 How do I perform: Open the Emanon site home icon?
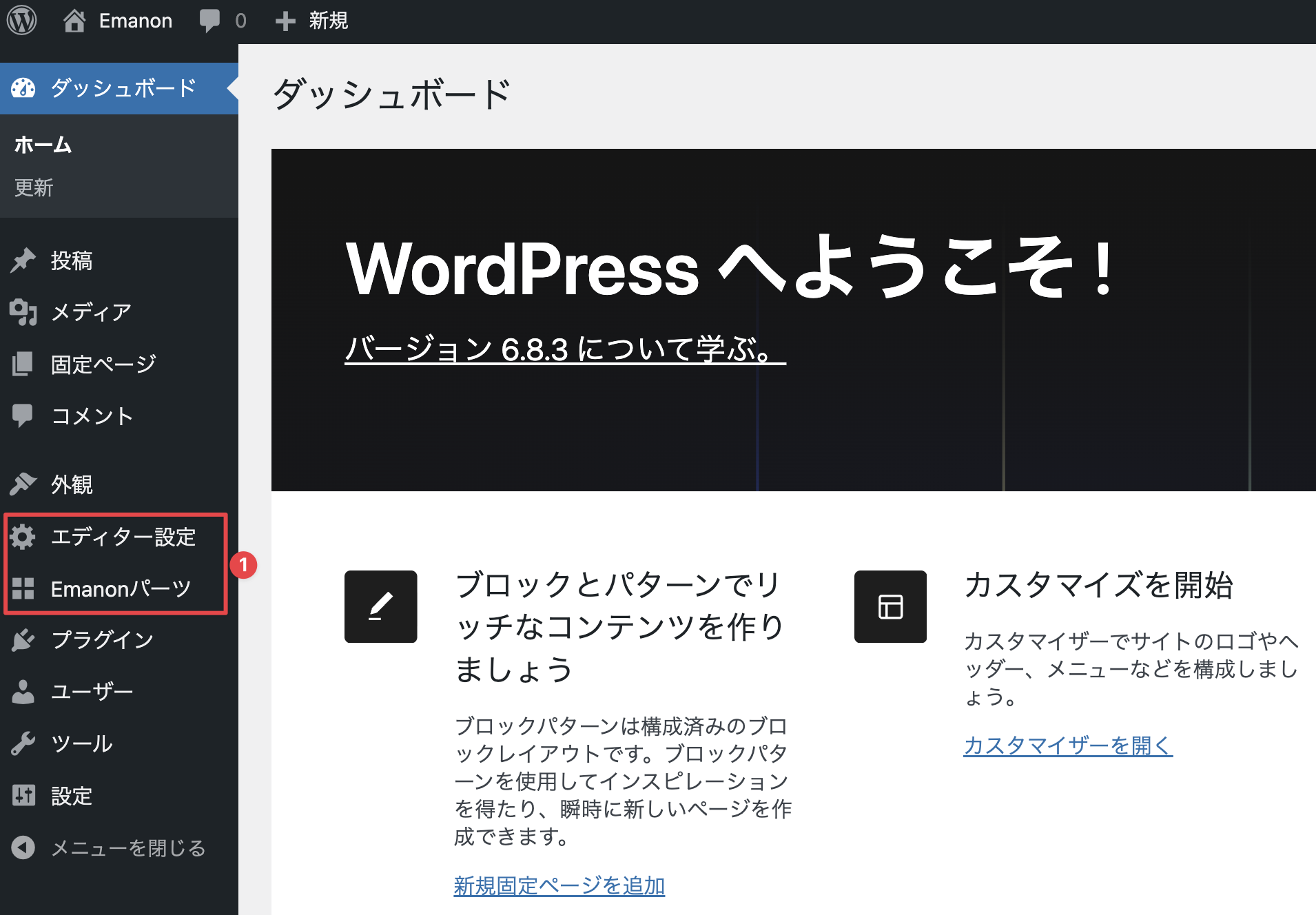(x=74, y=21)
